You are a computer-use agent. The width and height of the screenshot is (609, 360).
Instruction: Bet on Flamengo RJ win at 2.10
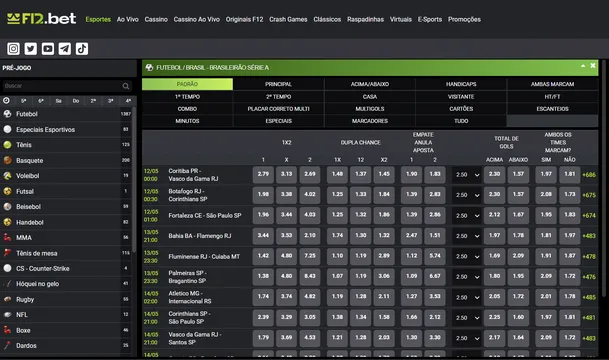pos(310,235)
